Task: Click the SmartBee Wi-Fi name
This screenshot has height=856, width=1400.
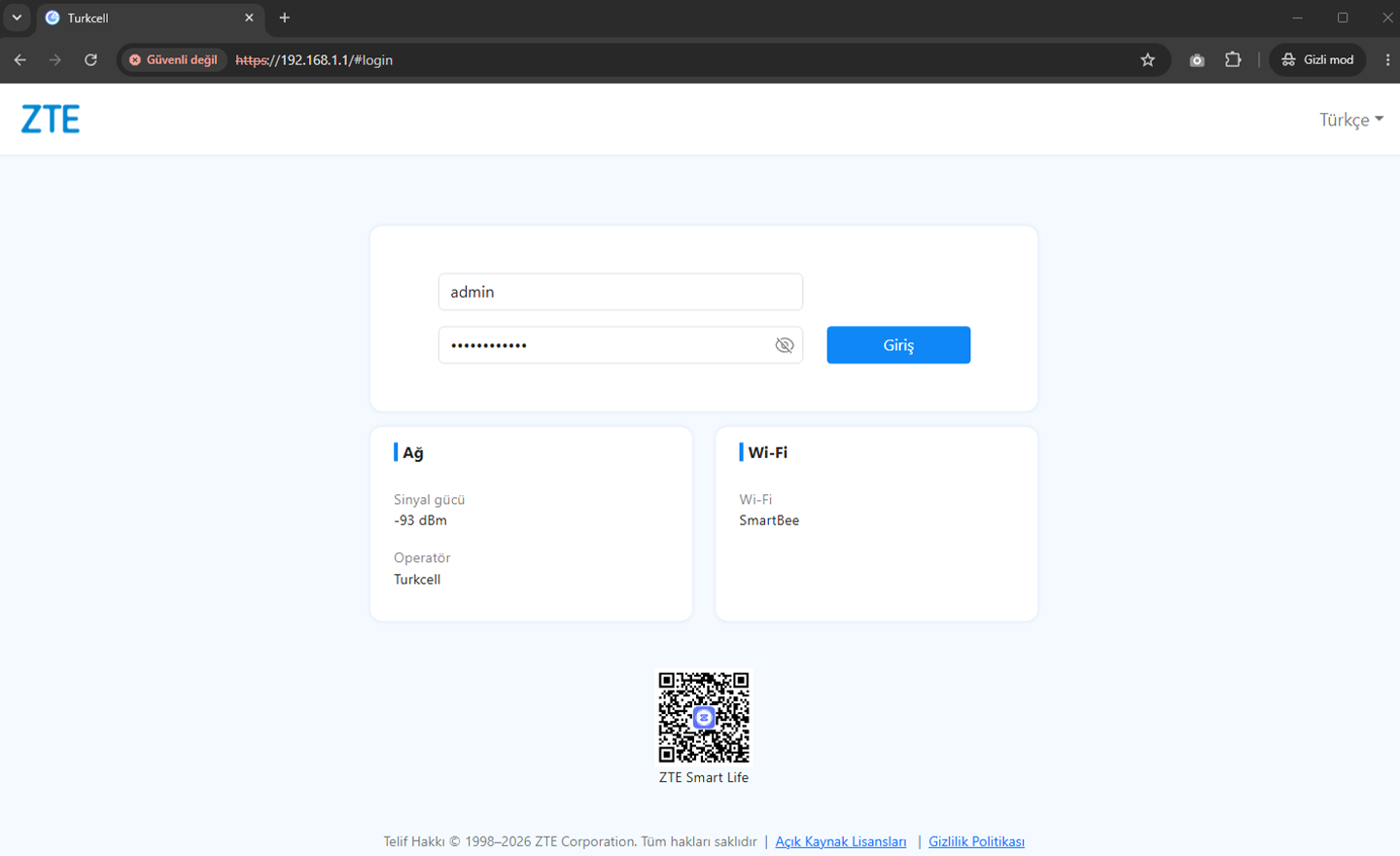Action: coord(769,520)
